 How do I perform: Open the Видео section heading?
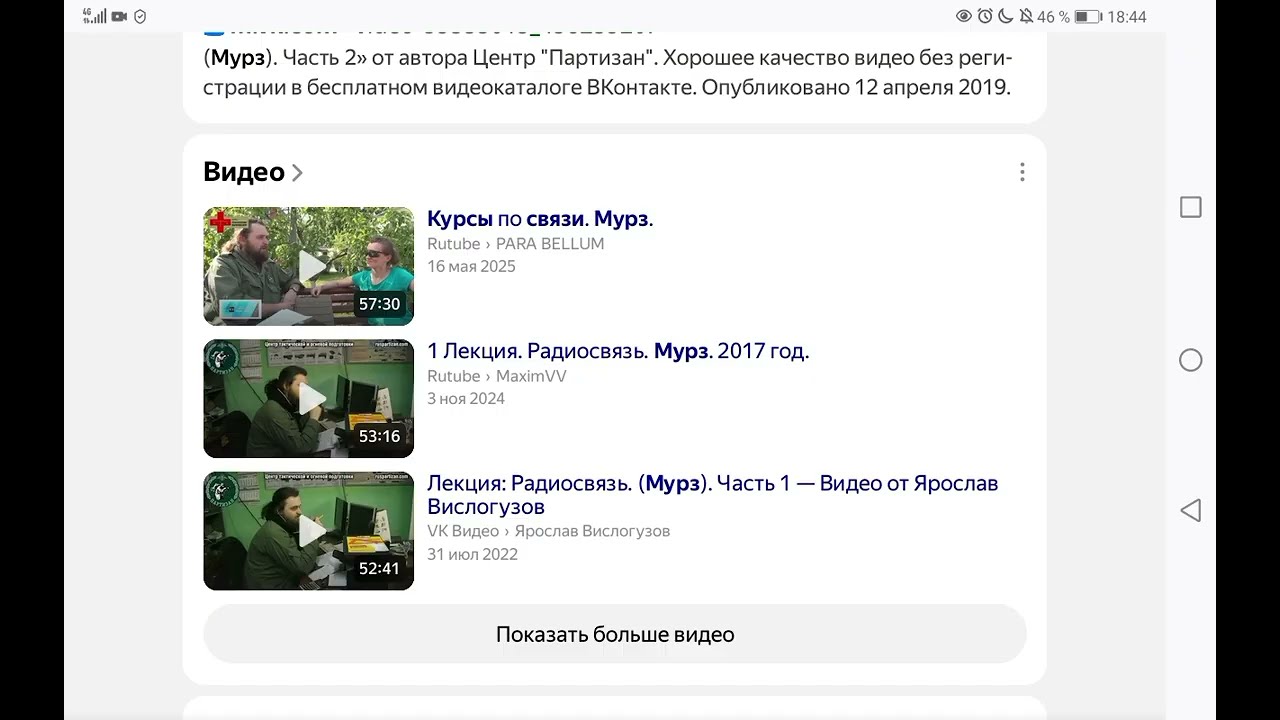pyautogui.click(x=244, y=172)
